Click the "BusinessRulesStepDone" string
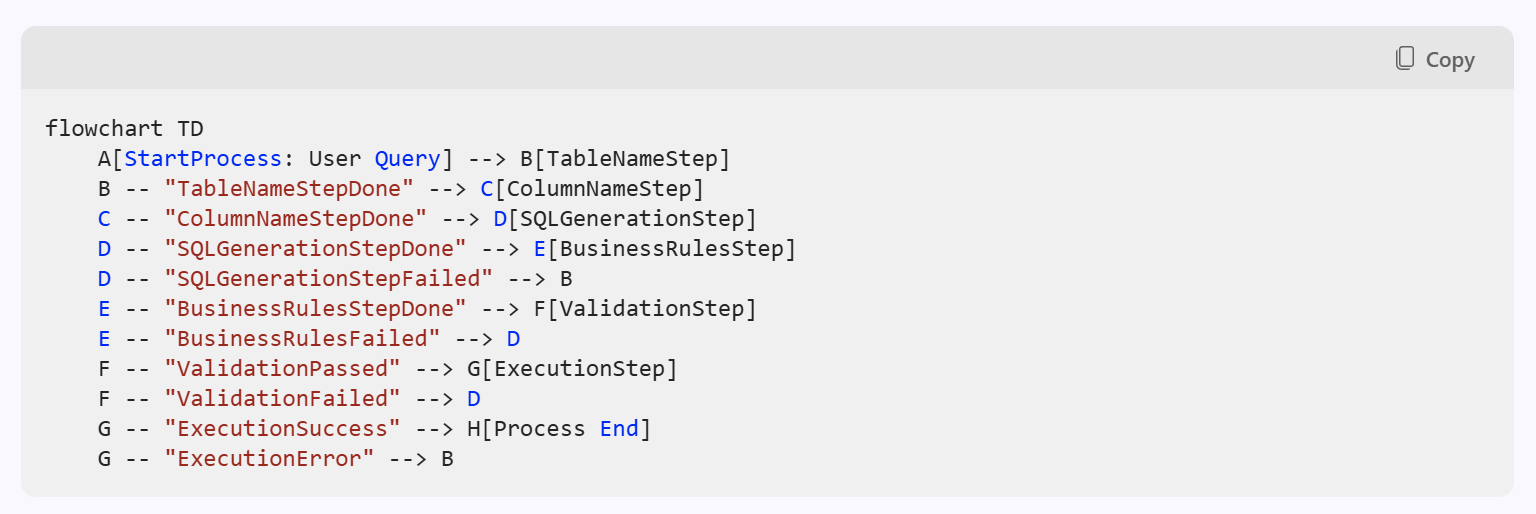Viewport: 1536px width, 514px height. pyautogui.click(x=315, y=308)
